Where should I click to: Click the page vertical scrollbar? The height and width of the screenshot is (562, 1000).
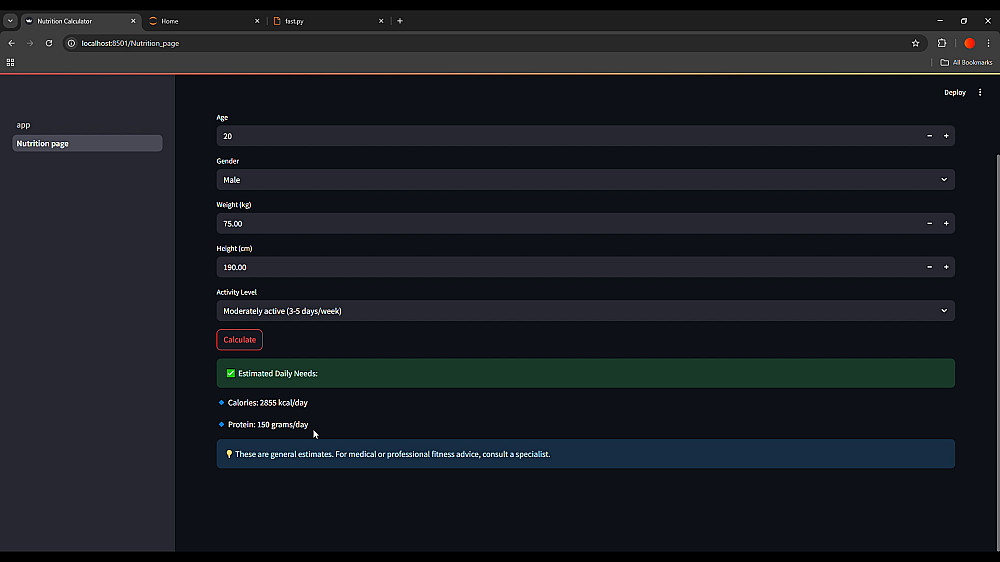[x=996, y=351]
